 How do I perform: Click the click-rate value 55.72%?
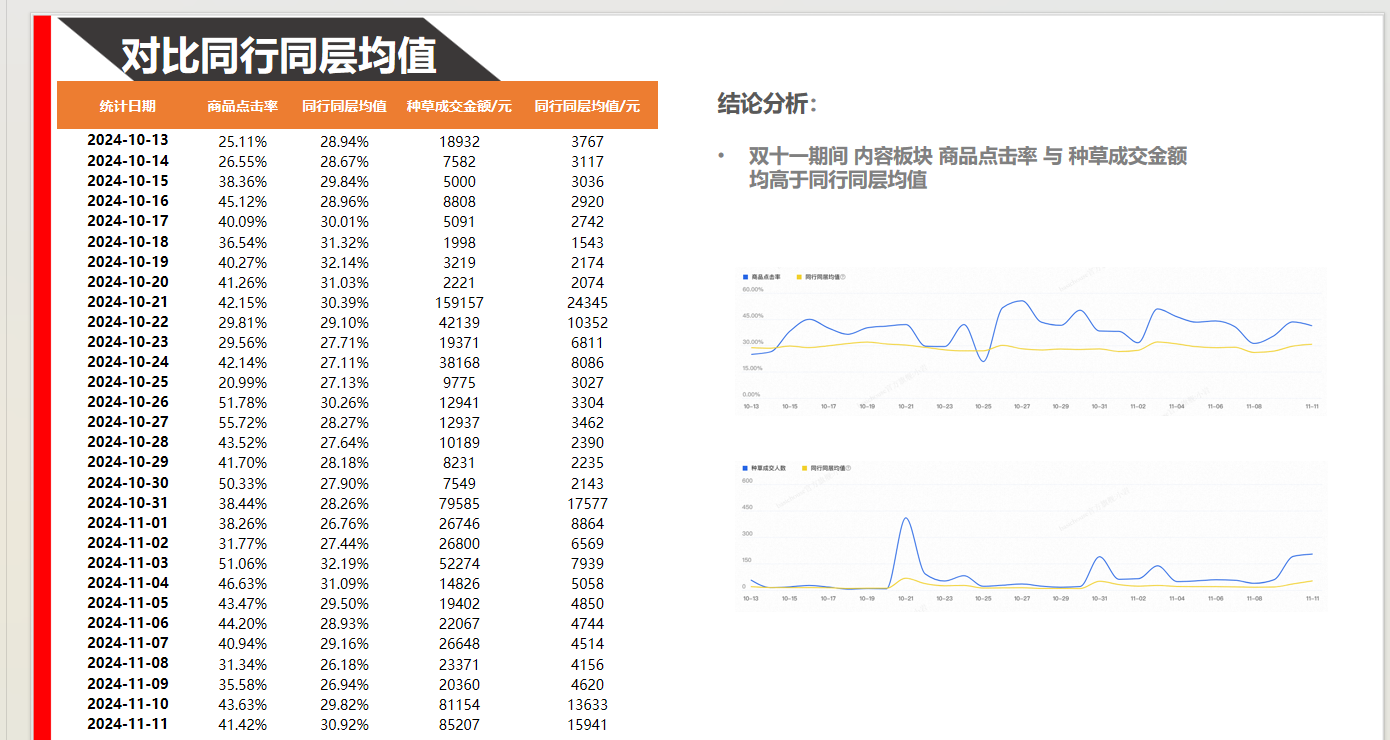(243, 423)
